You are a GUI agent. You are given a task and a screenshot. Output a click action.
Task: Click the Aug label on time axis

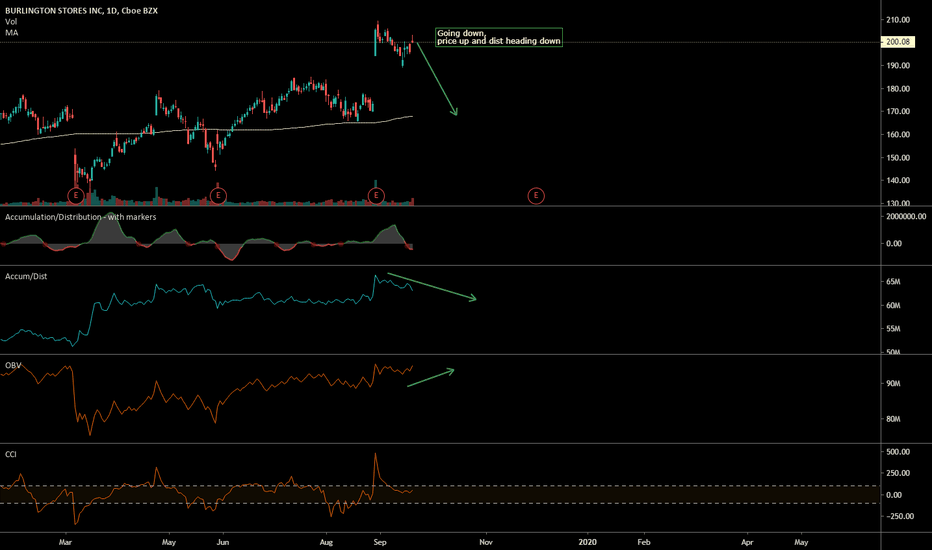pyautogui.click(x=326, y=542)
